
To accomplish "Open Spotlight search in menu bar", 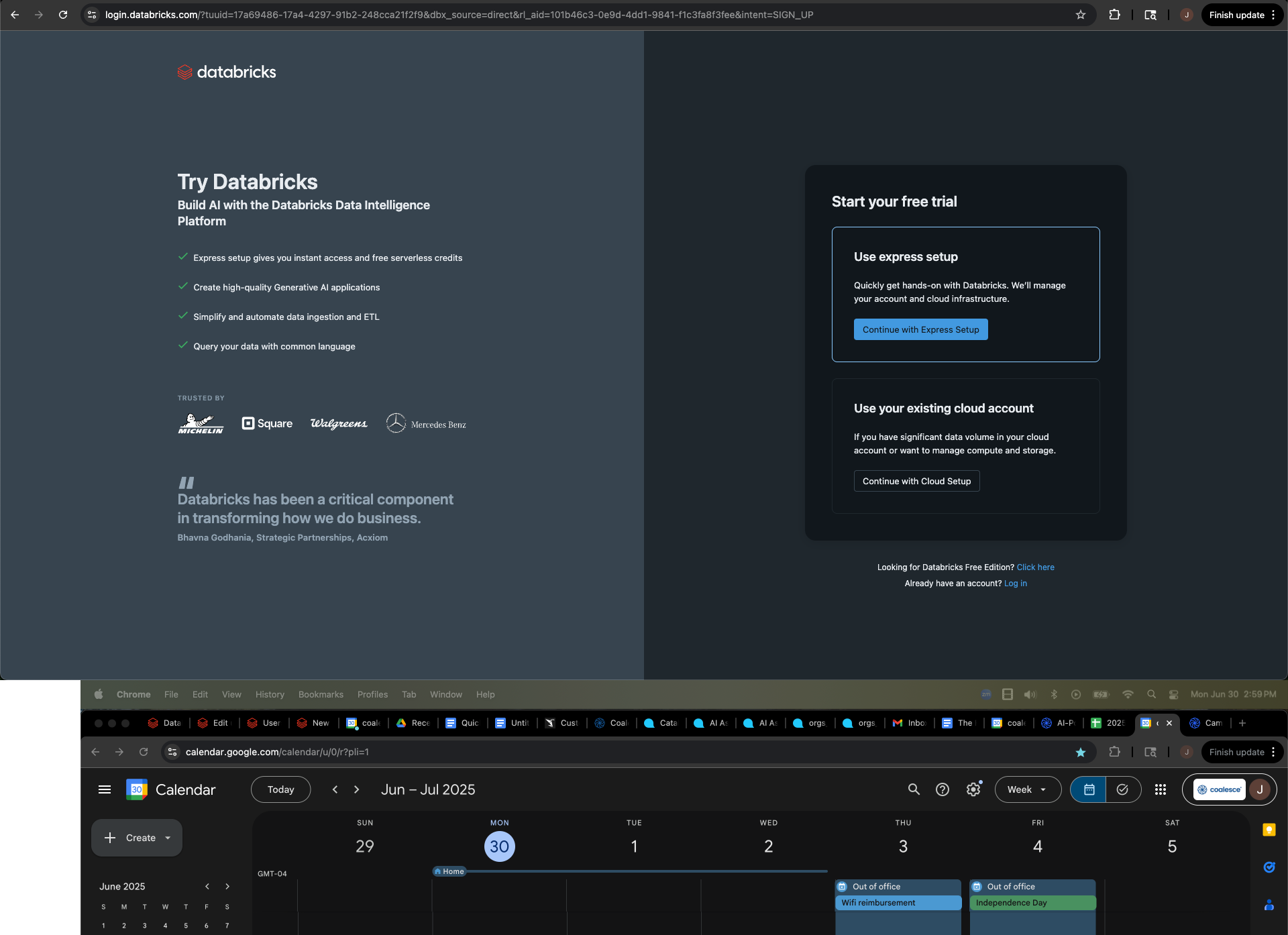I will coord(1151,694).
